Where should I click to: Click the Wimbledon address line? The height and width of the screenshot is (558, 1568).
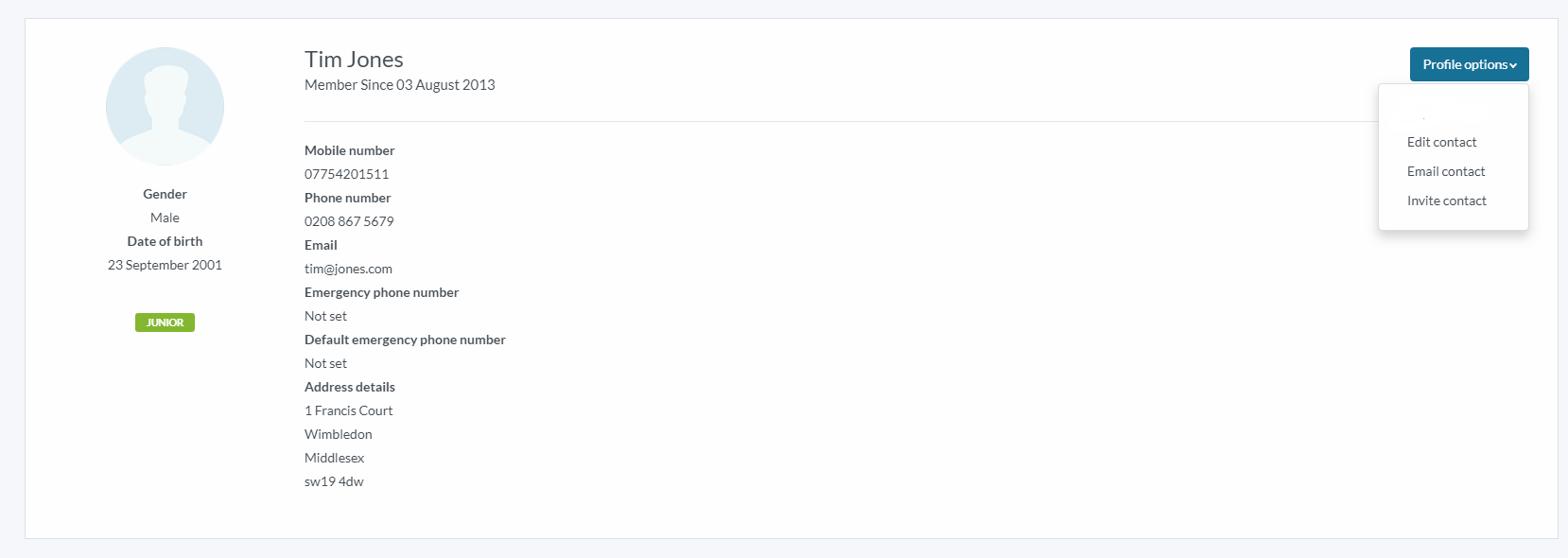pos(338,434)
